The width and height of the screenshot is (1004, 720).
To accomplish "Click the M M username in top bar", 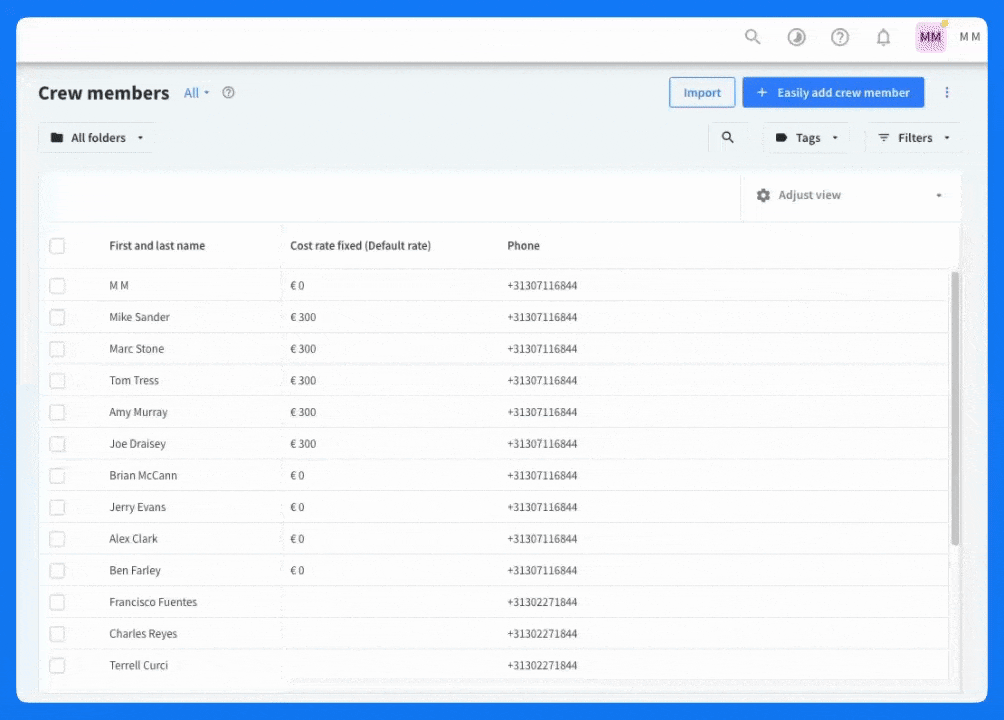I will (x=969, y=37).
